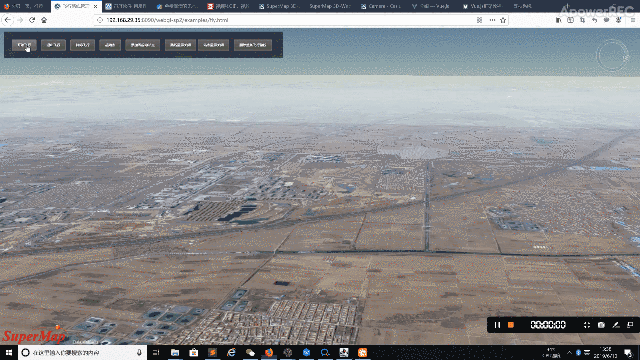The image size is (640, 360).
Task: Open the browser home page
Action: 44,20
